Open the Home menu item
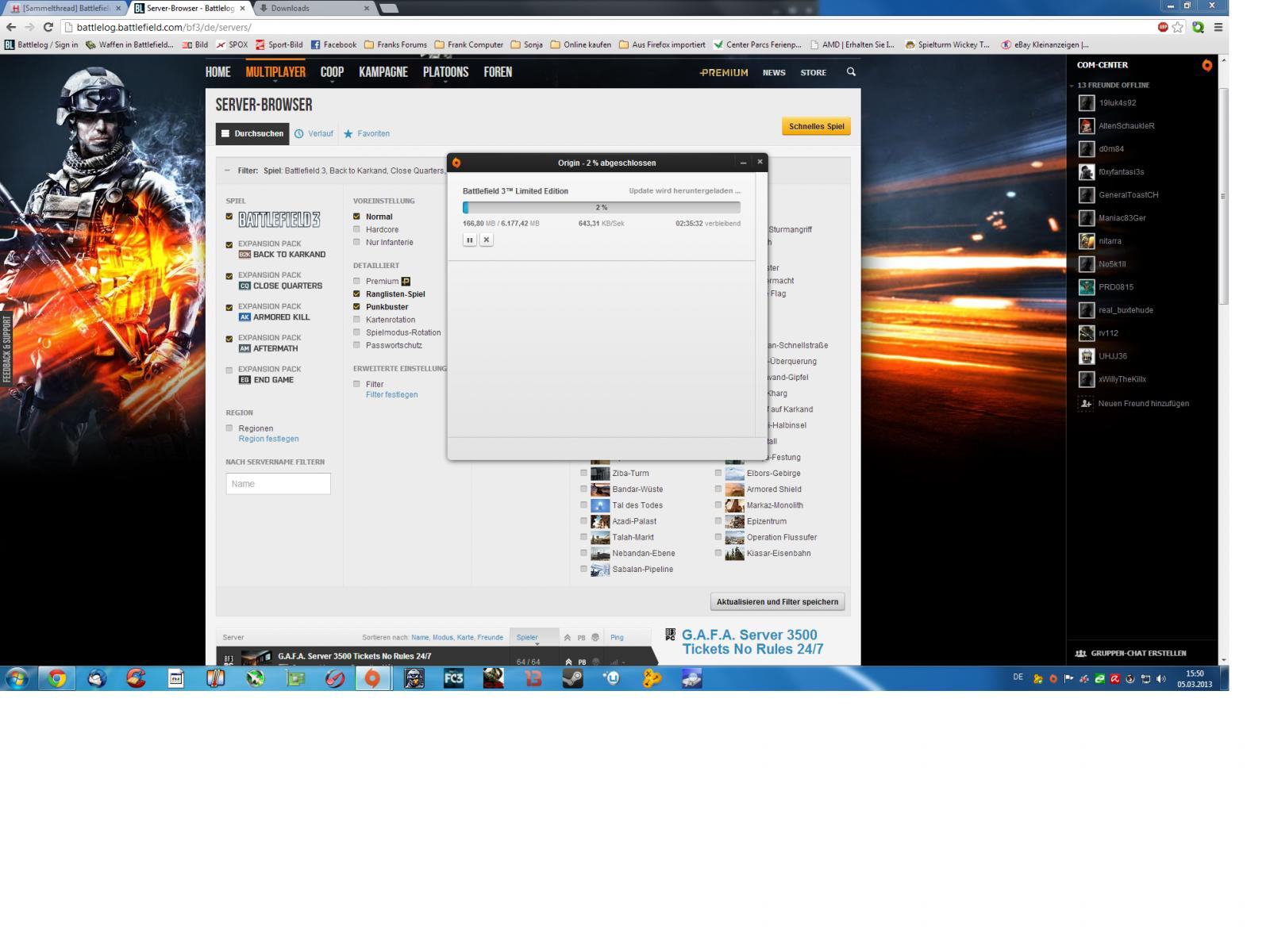 218,72
